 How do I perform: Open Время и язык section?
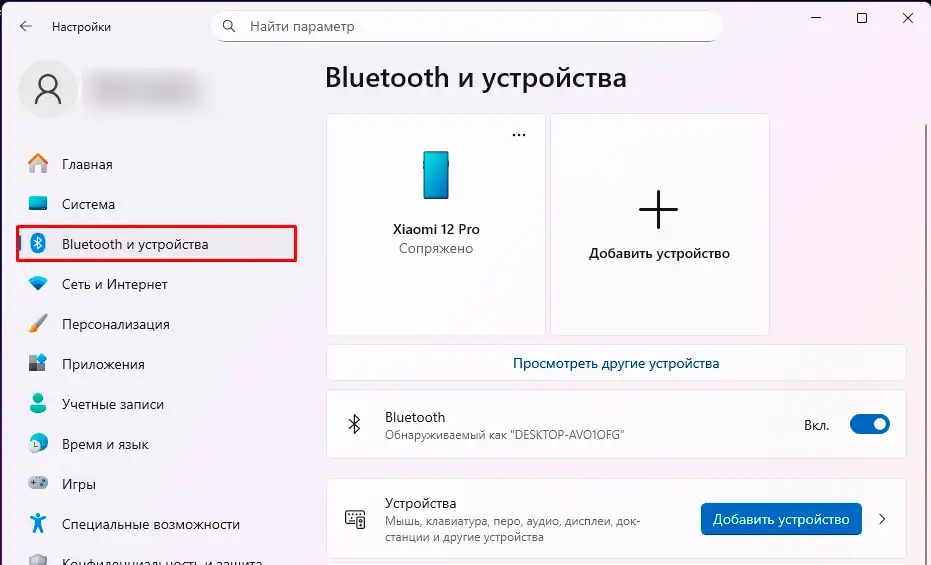click(x=157, y=443)
